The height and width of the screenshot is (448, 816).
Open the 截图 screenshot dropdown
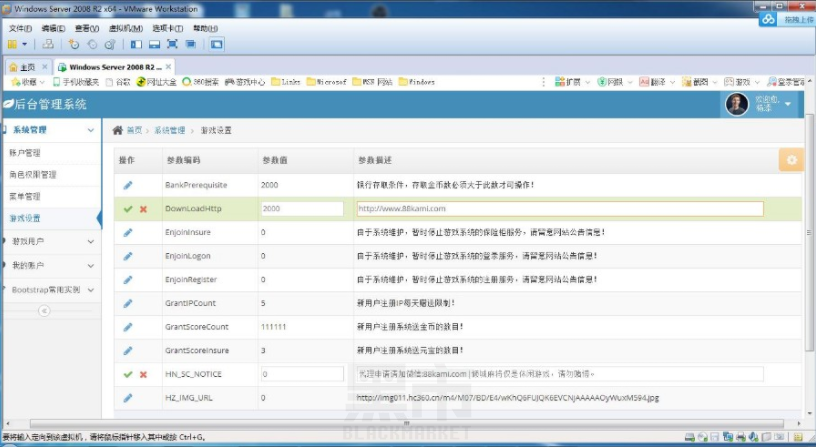pos(699,82)
